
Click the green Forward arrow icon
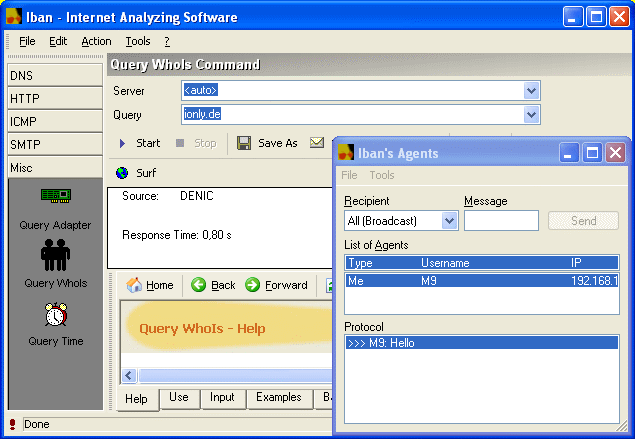tap(252, 285)
